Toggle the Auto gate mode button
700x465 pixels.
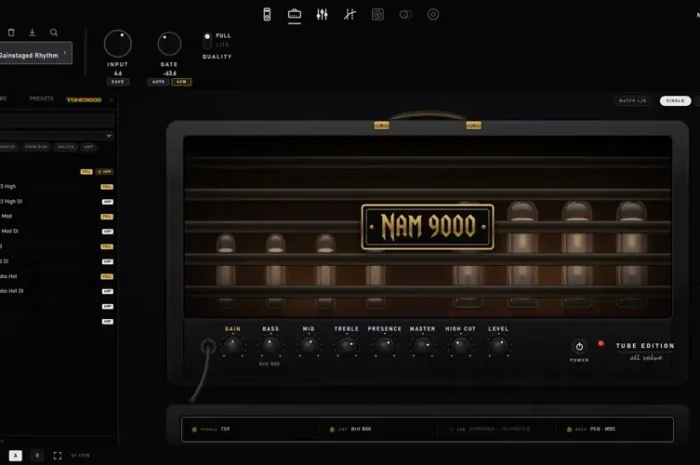pyautogui.click(x=158, y=82)
